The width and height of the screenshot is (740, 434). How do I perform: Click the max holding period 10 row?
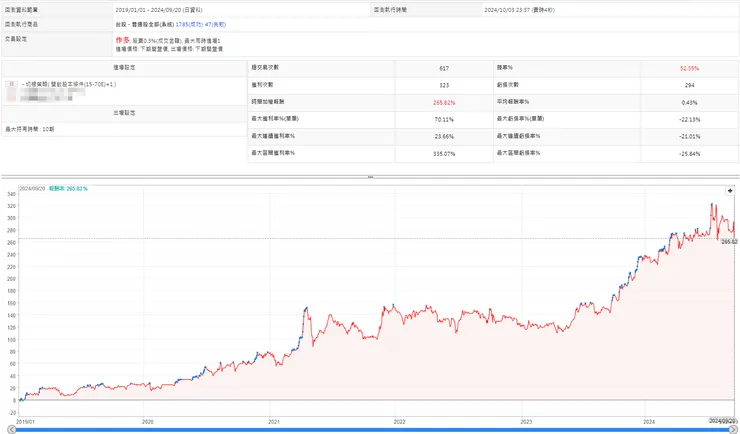coord(124,129)
